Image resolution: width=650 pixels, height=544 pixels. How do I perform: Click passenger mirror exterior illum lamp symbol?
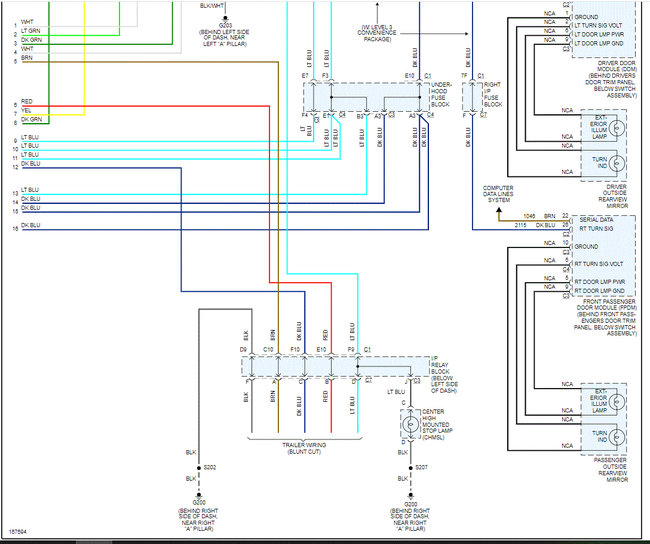click(617, 401)
